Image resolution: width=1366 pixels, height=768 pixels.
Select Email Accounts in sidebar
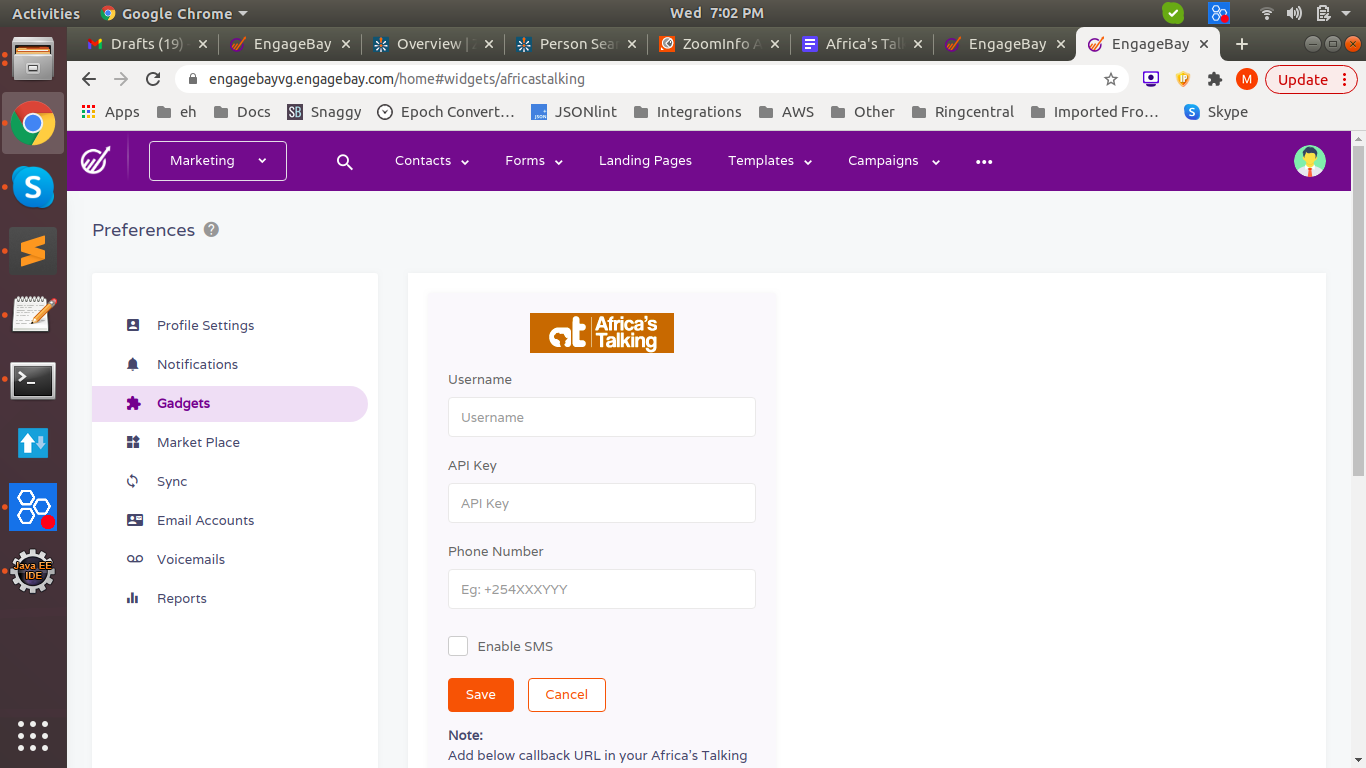205,520
